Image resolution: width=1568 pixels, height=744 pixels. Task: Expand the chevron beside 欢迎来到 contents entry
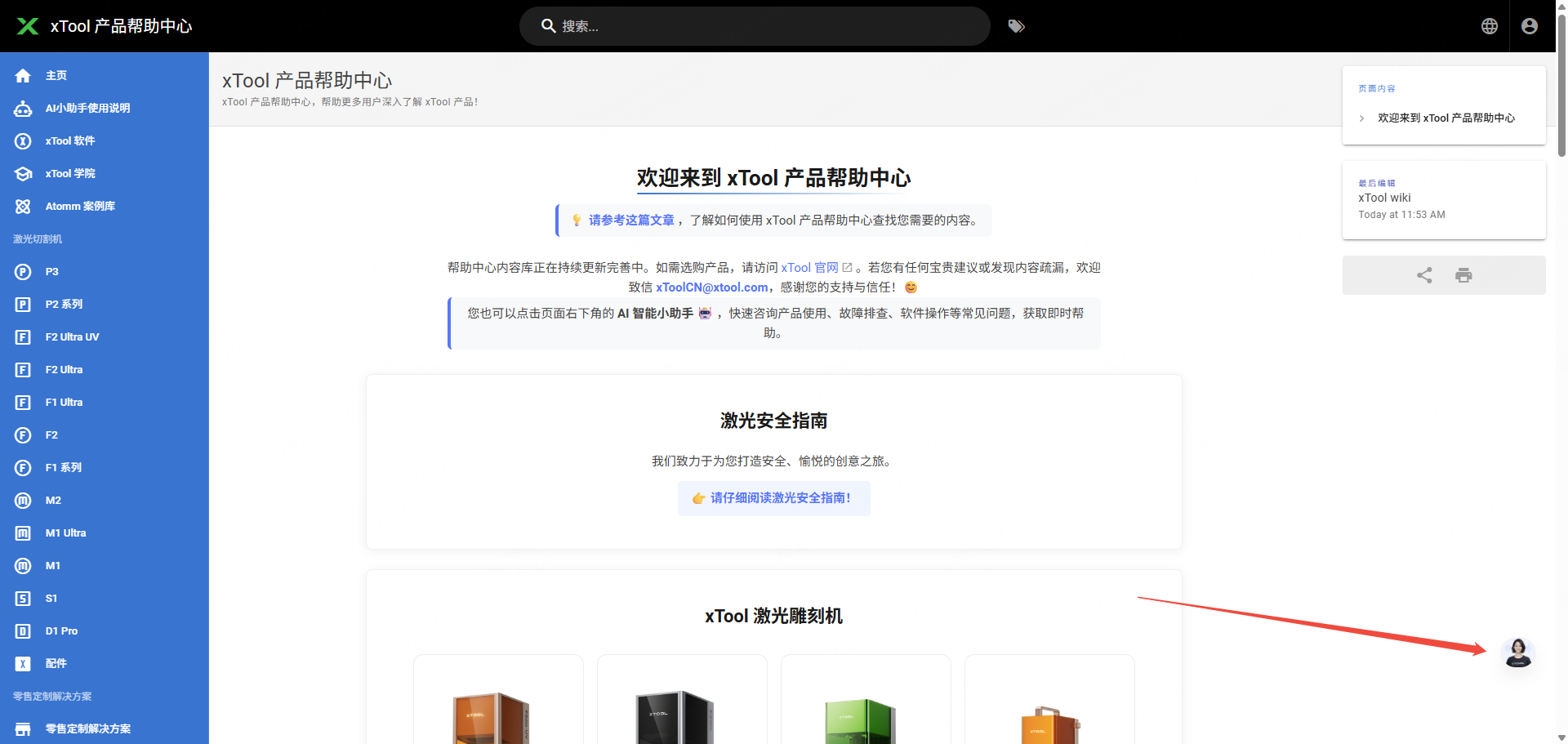[x=1361, y=118]
